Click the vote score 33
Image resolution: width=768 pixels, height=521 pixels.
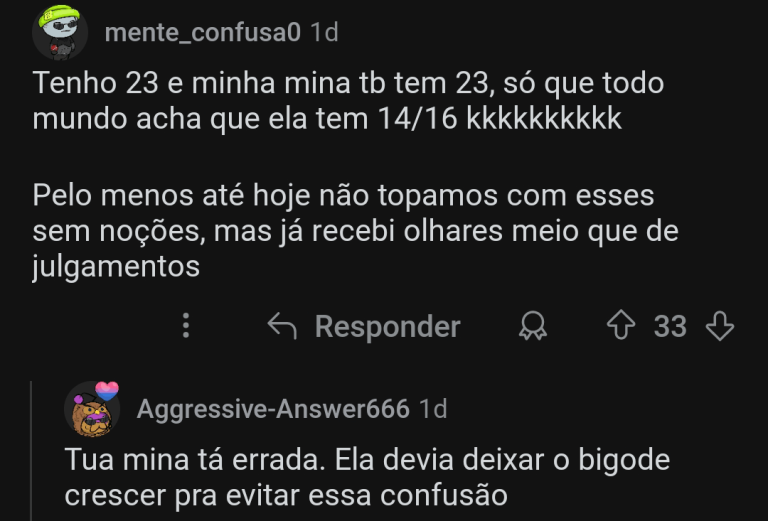pyautogui.click(x=670, y=326)
